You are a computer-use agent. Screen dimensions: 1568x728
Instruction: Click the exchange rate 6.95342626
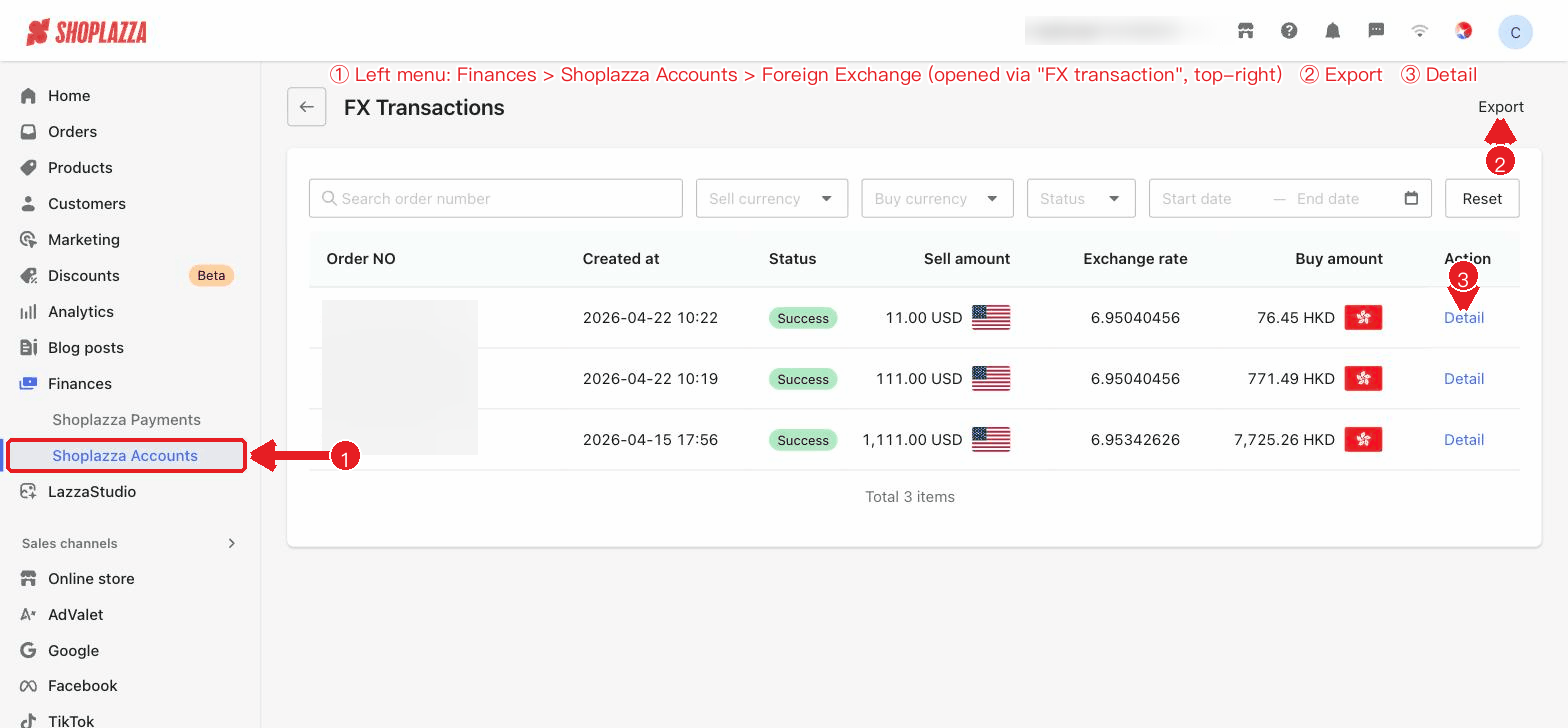pyautogui.click(x=1135, y=440)
